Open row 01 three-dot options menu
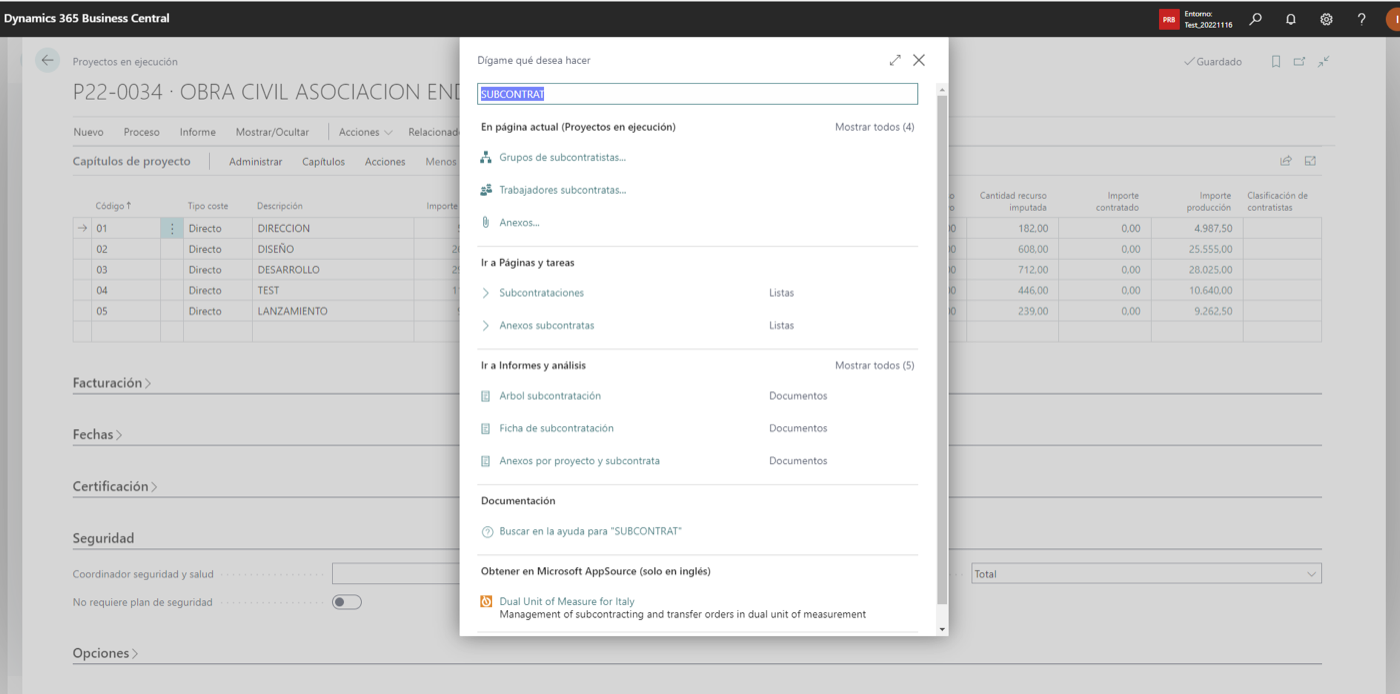Viewport: 1400px width, 694px height. [x=172, y=228]
